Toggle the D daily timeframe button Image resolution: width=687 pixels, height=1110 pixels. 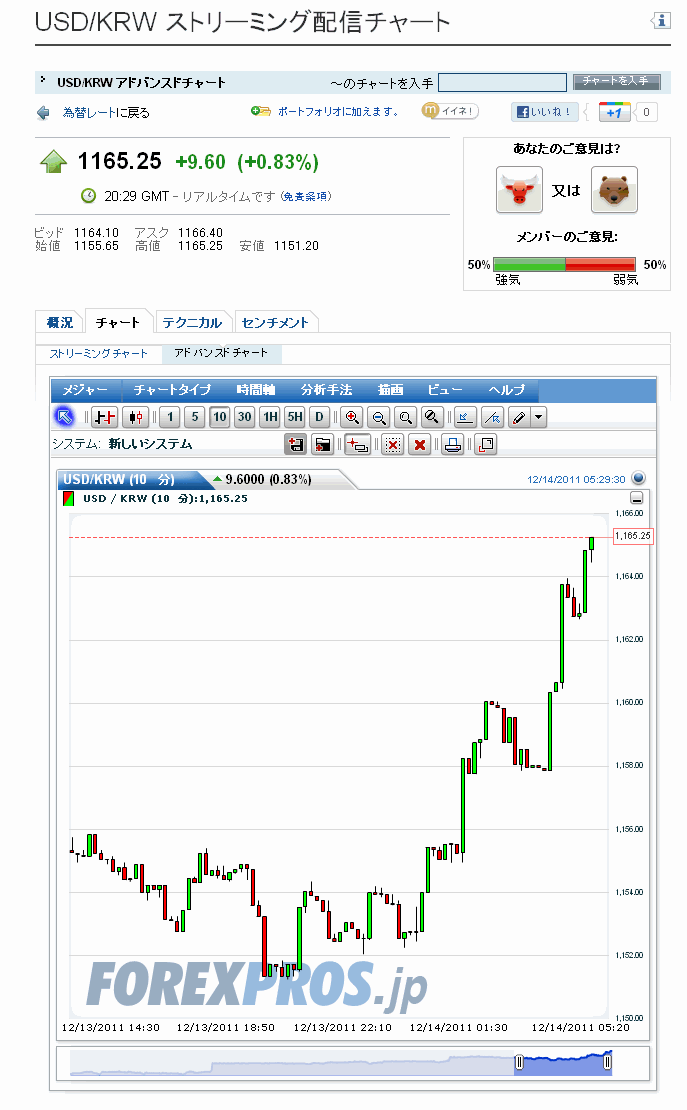coord(319,417)
